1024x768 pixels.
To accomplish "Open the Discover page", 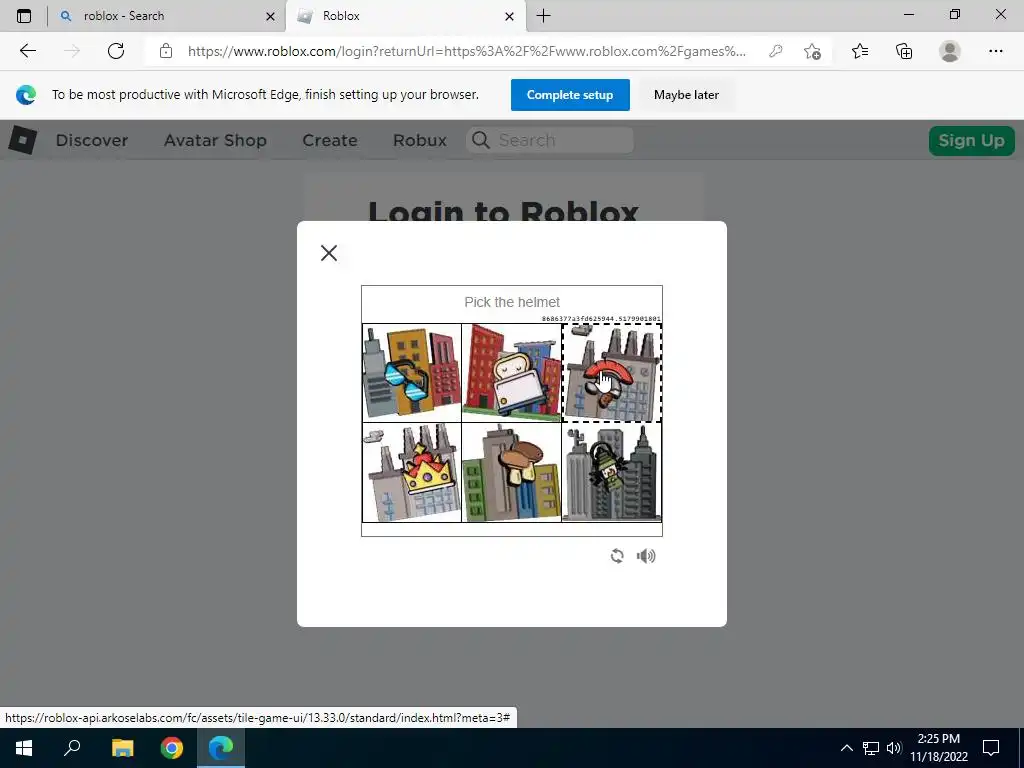I will pos(91,140).
